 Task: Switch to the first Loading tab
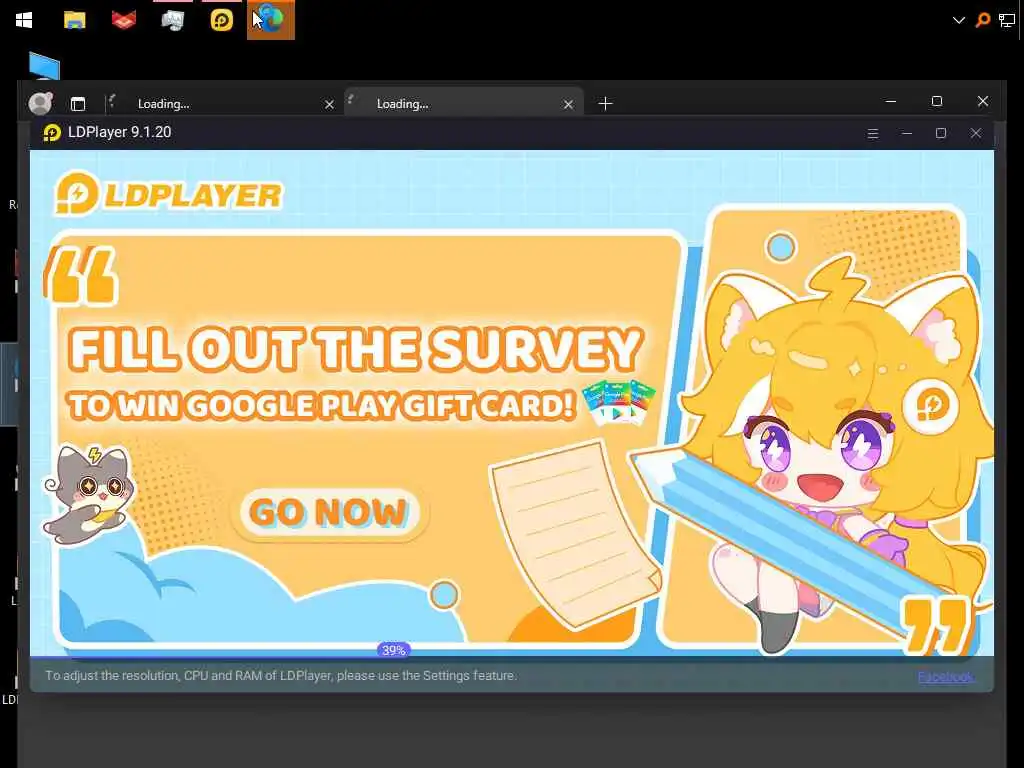(222, 104)
